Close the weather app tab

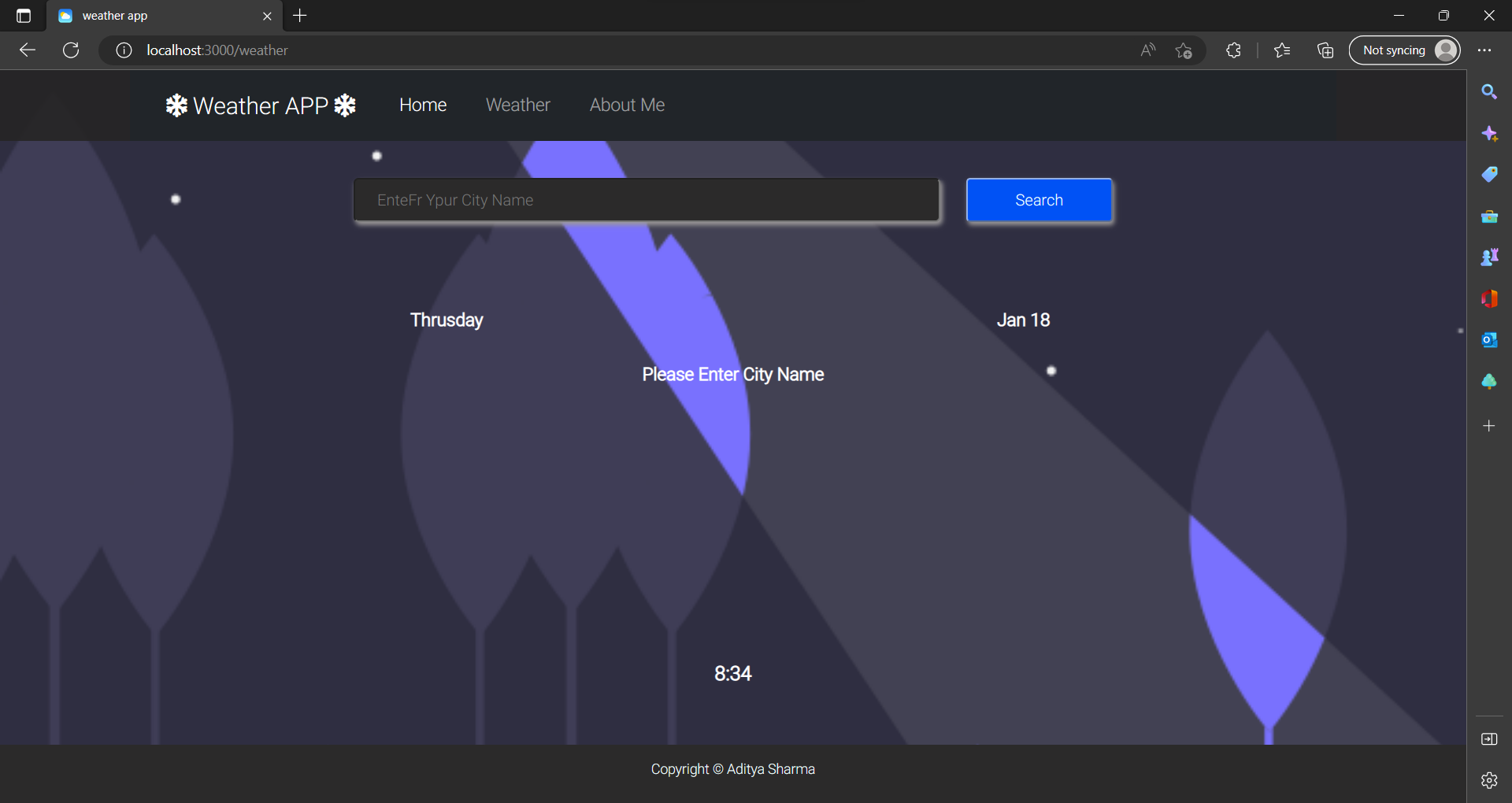pos(267,16)
